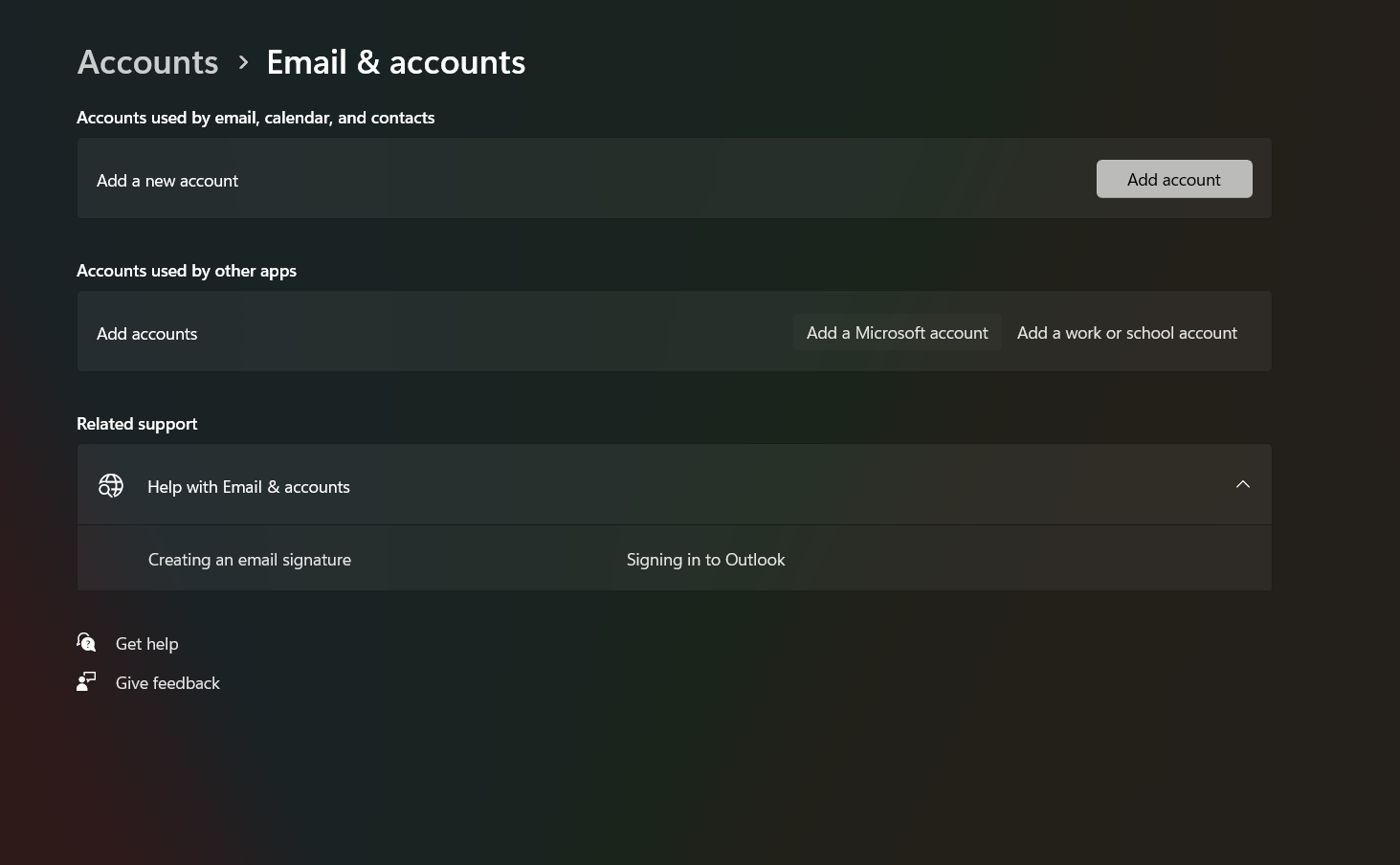This screenshot has width=1400, height=865.
Task: Click the Accounts used by other apps heading
Action: [187, 270]
